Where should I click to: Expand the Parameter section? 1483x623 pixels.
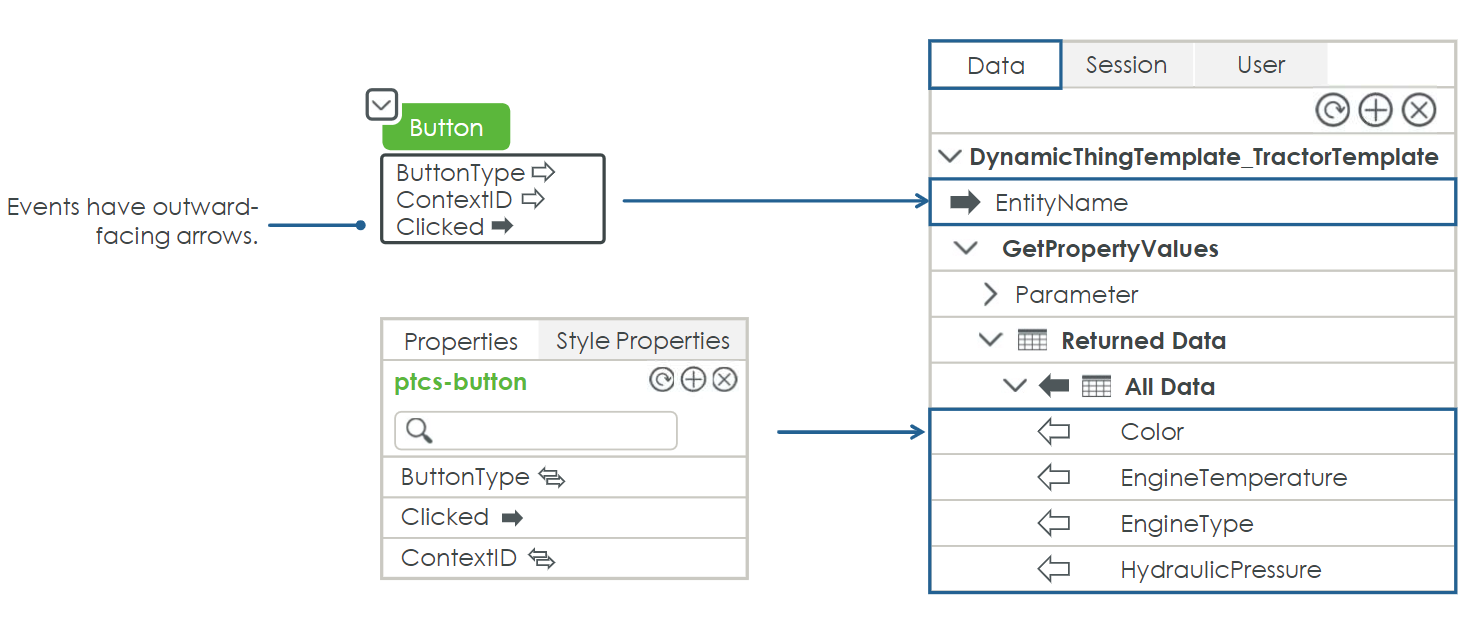click(990, 294)
